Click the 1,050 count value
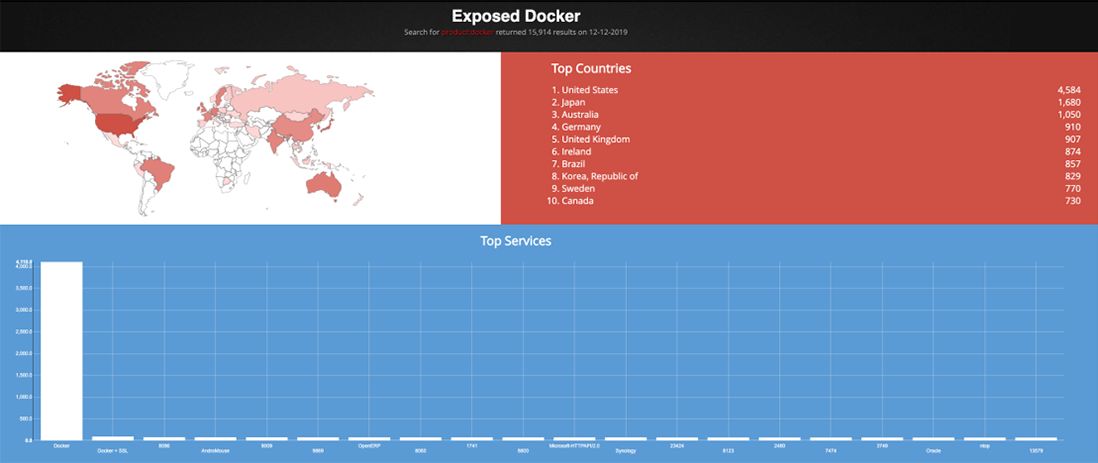The width and height of the screenshot is (1098, 463). [x=1069, y=114]
